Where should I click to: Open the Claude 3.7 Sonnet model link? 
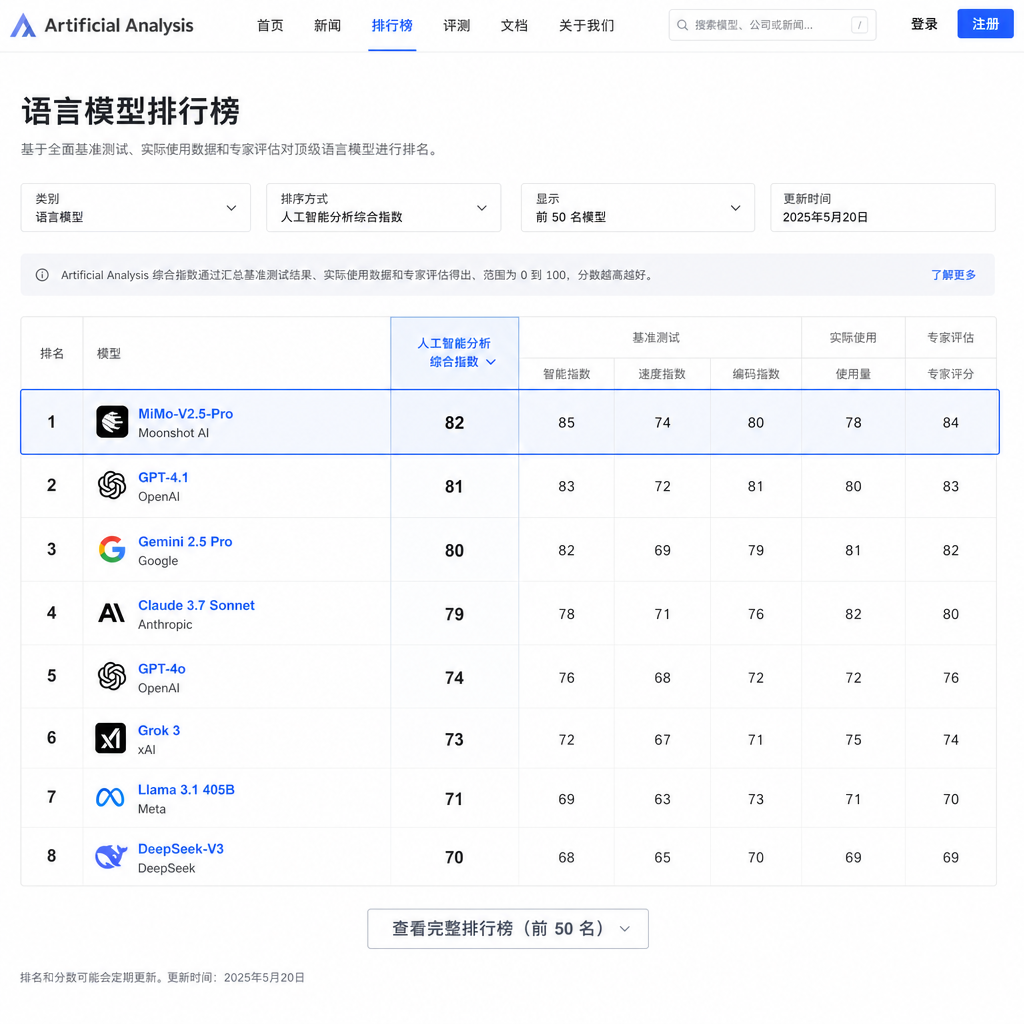196,605
